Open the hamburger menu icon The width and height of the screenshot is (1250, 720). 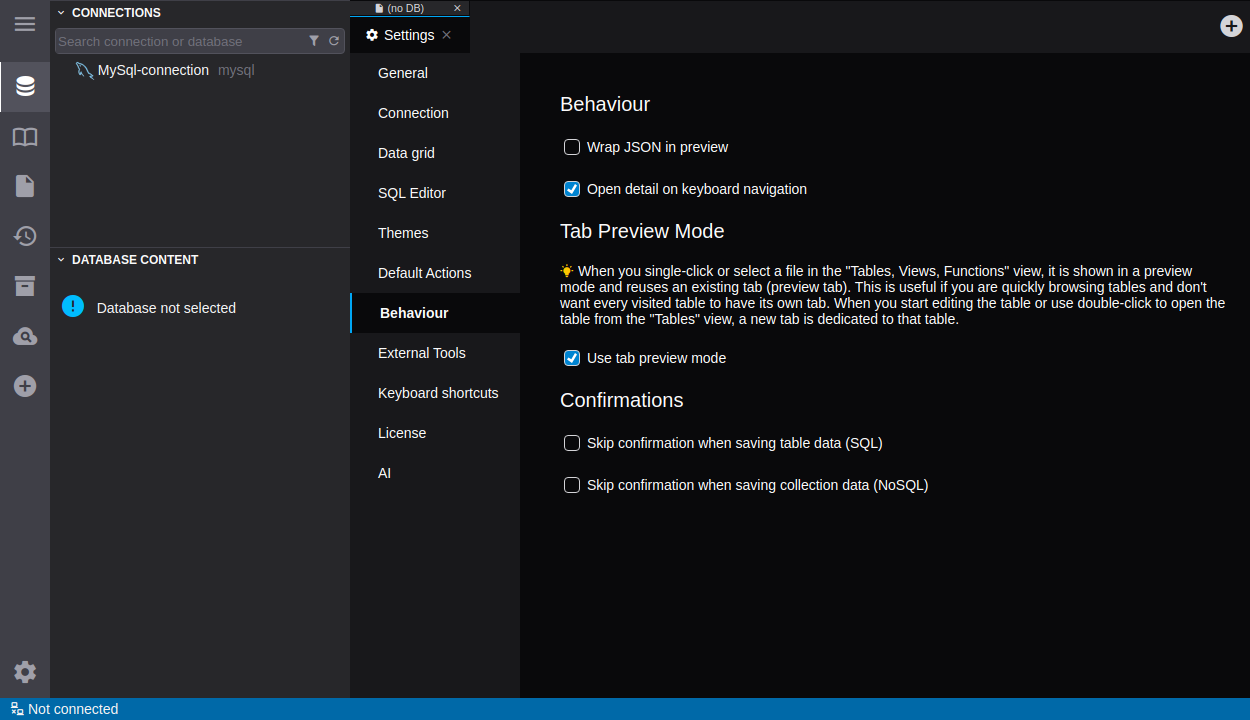[x=25, y=24]
